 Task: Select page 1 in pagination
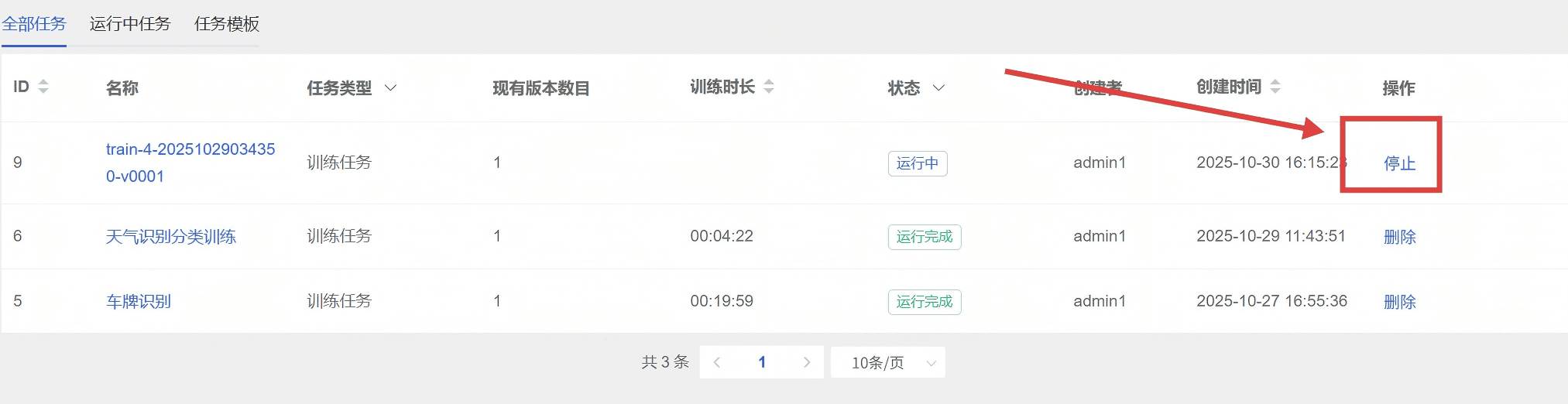[762, 362]
